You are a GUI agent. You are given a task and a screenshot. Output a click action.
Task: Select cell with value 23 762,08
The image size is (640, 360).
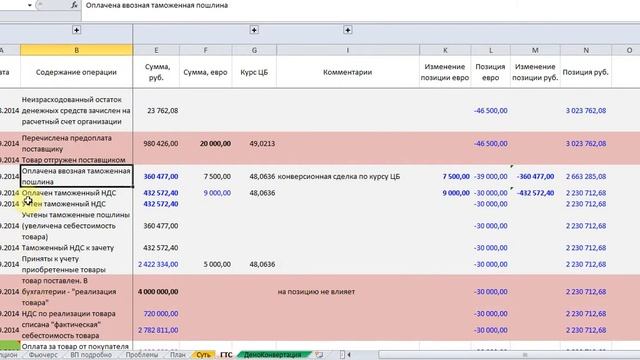(x=156, y=110)
